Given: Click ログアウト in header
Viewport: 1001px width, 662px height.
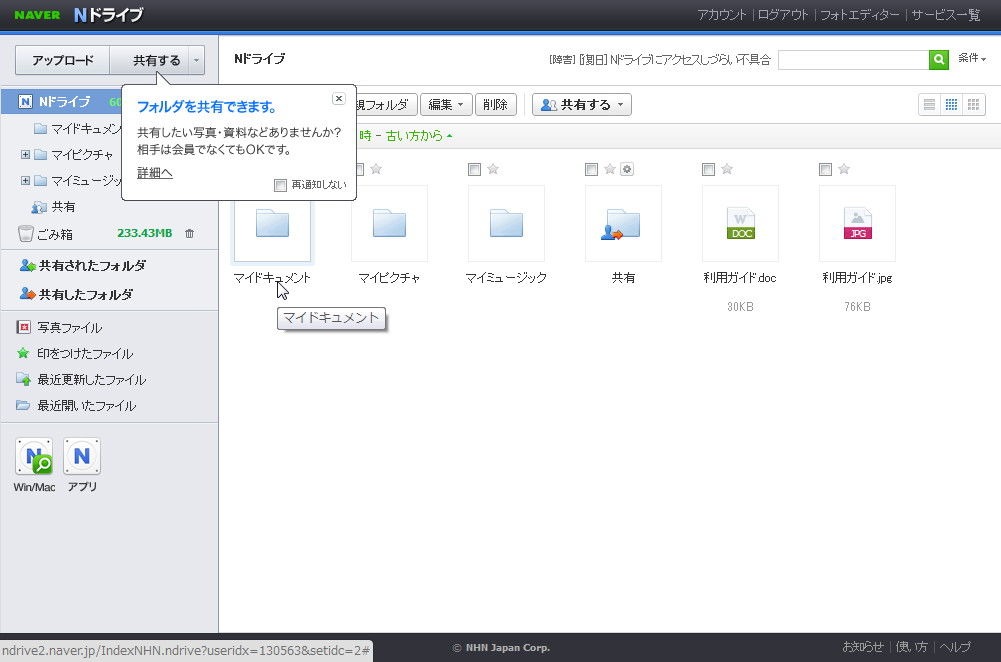Looking at the screenshot, I should [783, 15].
